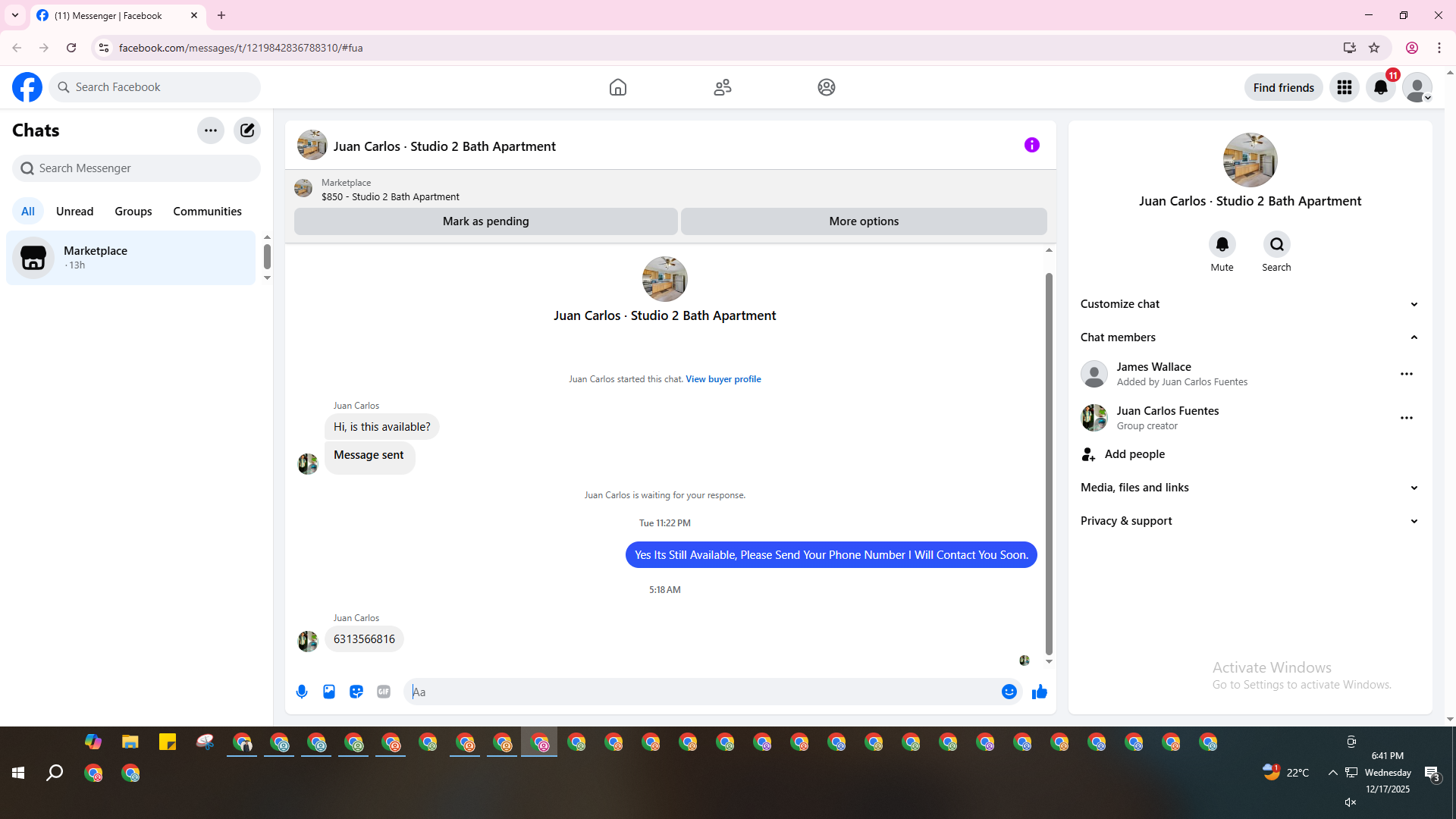The height and width of the screenshot is (819, 1456).
Task: Click the voice clip microphone icon
Action: (x=302, y=692)
